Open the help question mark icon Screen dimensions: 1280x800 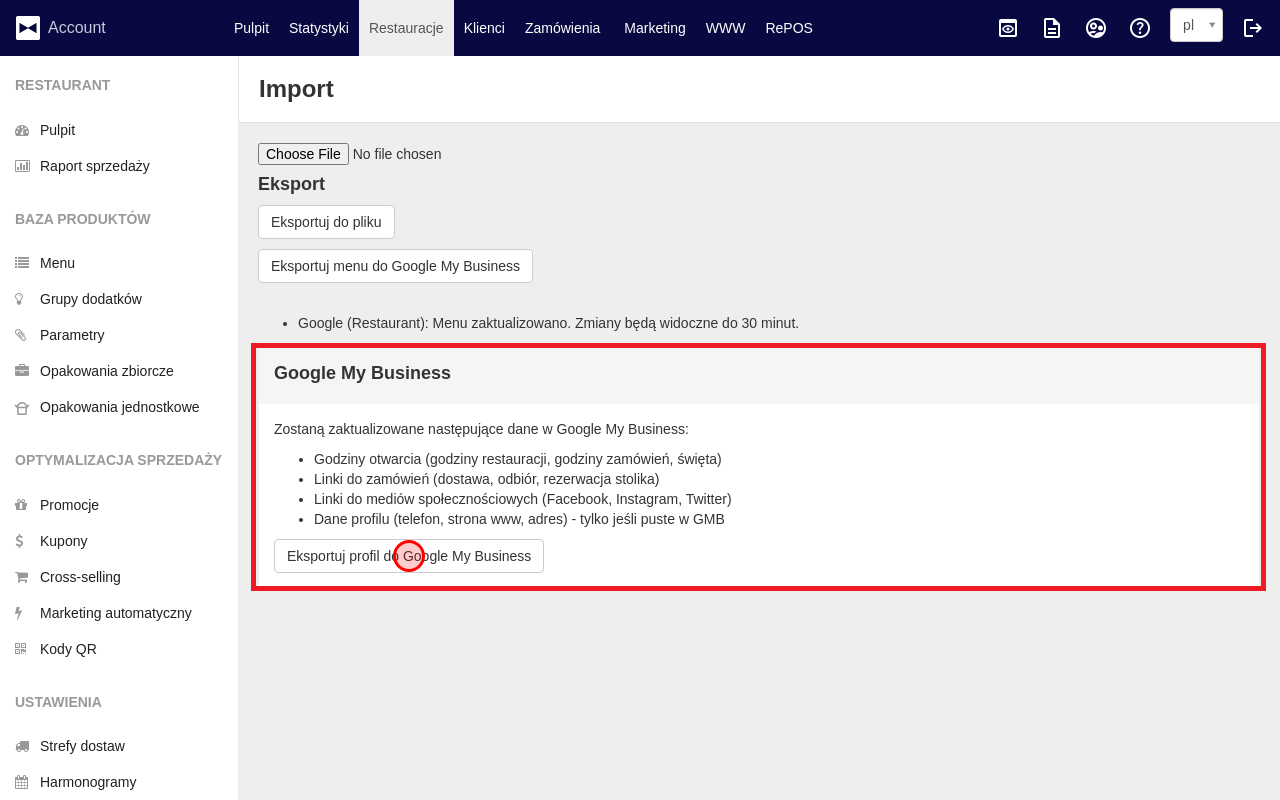pos(1139,28)
